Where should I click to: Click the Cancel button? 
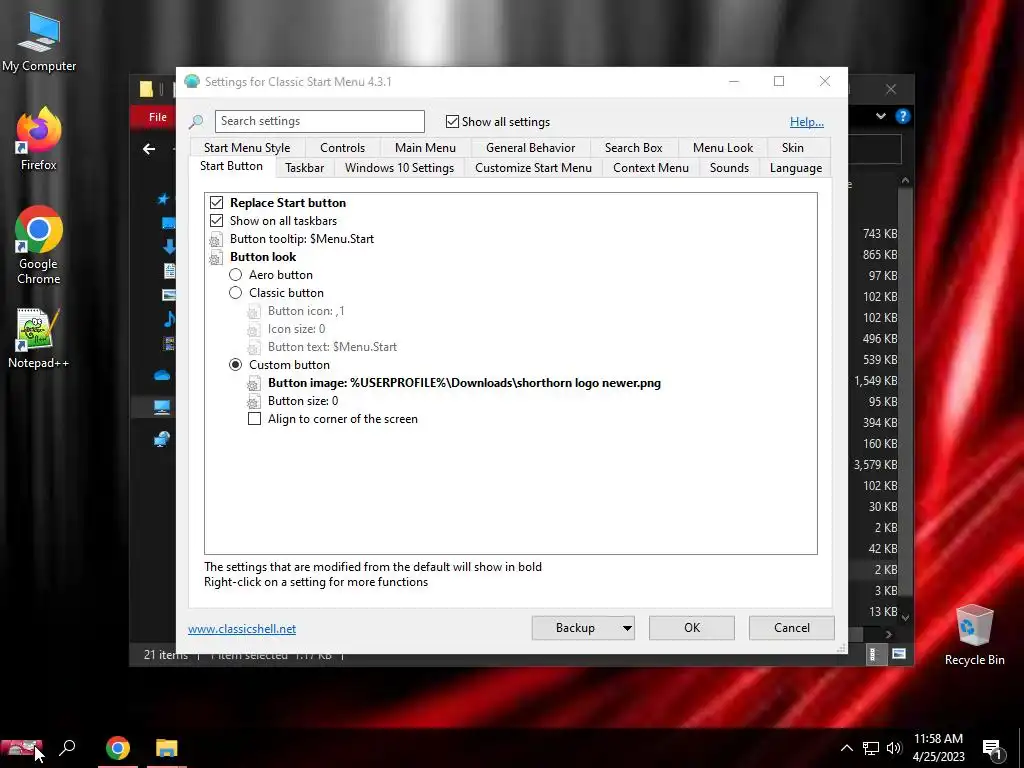click(x=792, y=628)
